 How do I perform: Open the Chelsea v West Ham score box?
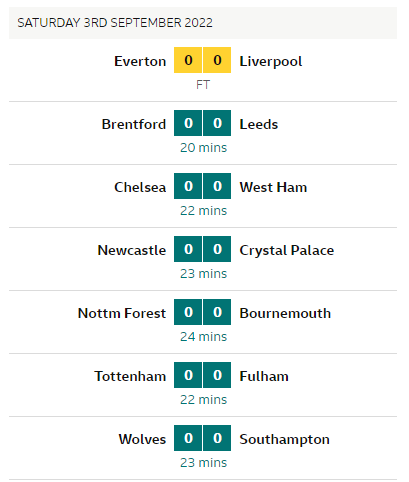(x=202, y=186)
